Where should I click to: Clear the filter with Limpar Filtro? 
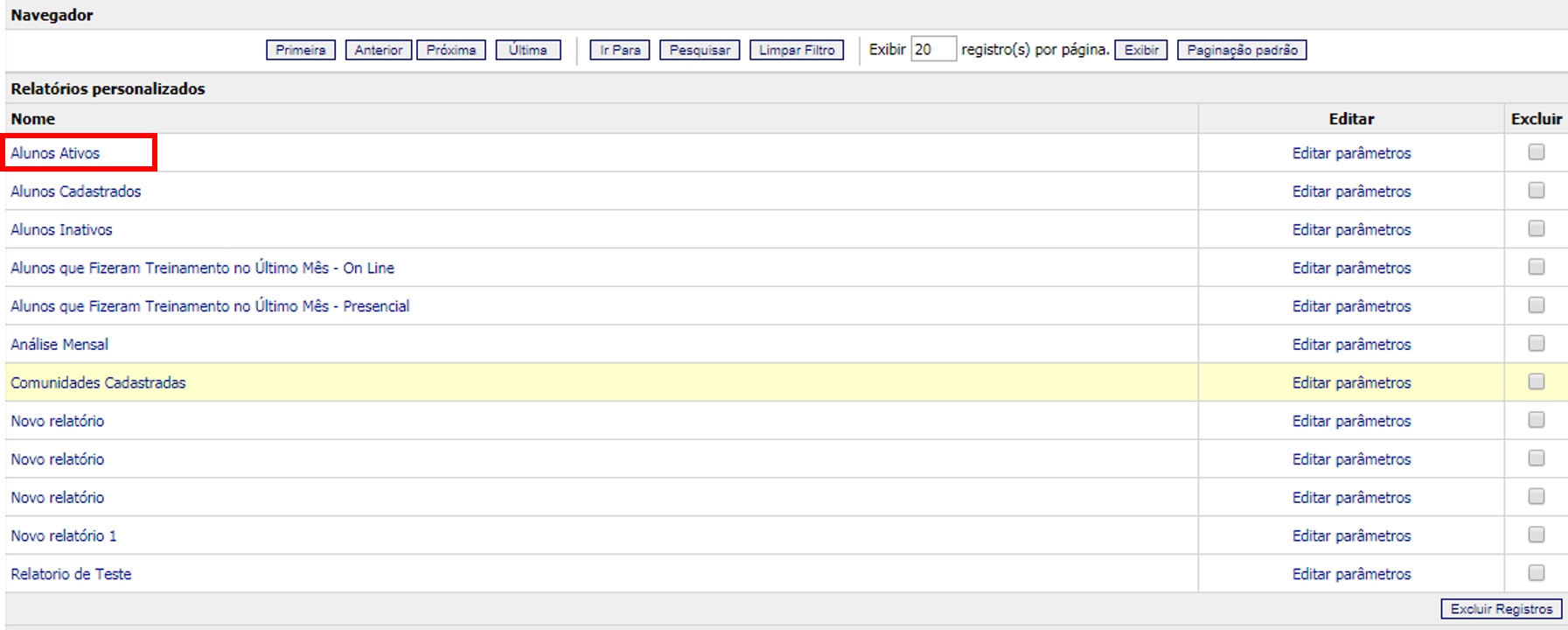pos(796,50)
